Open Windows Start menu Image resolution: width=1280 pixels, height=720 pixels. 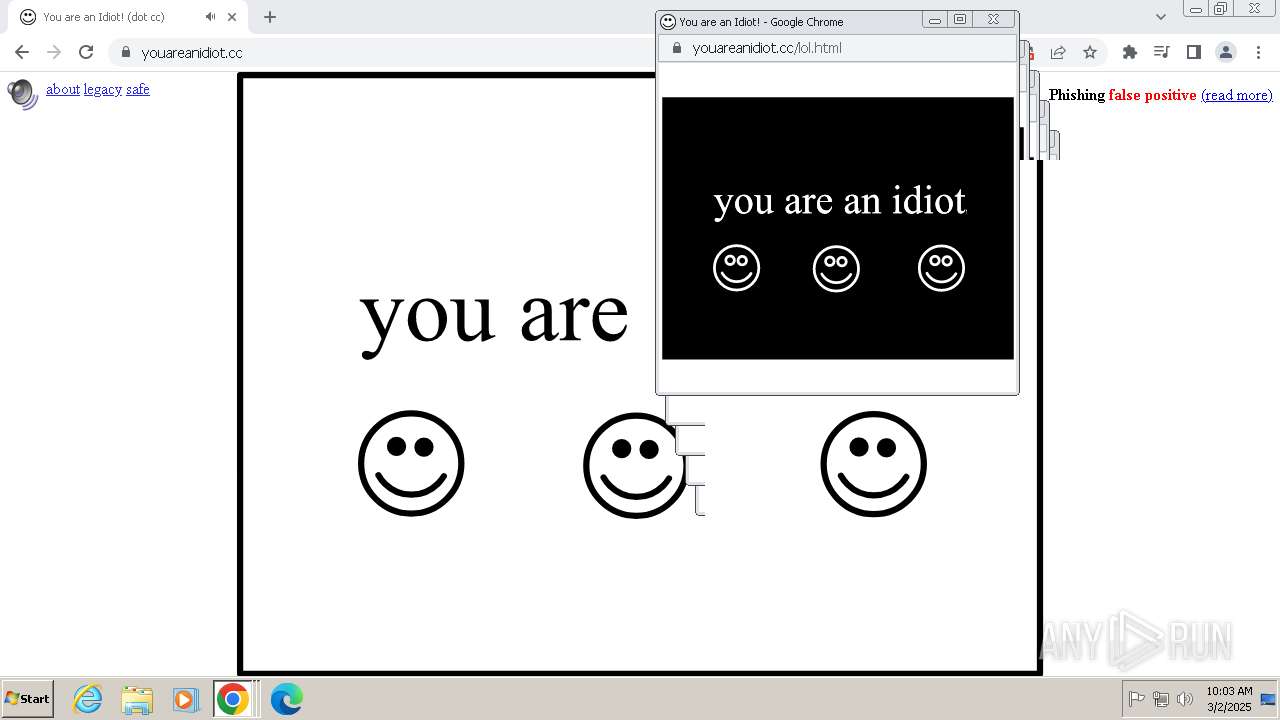pos(28,699)
